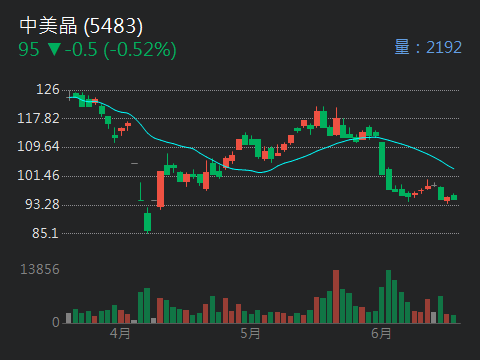This screenshot has width=480, height=360.
Task: Click the gray volume bar at chart start
Action: coord(69,318)
